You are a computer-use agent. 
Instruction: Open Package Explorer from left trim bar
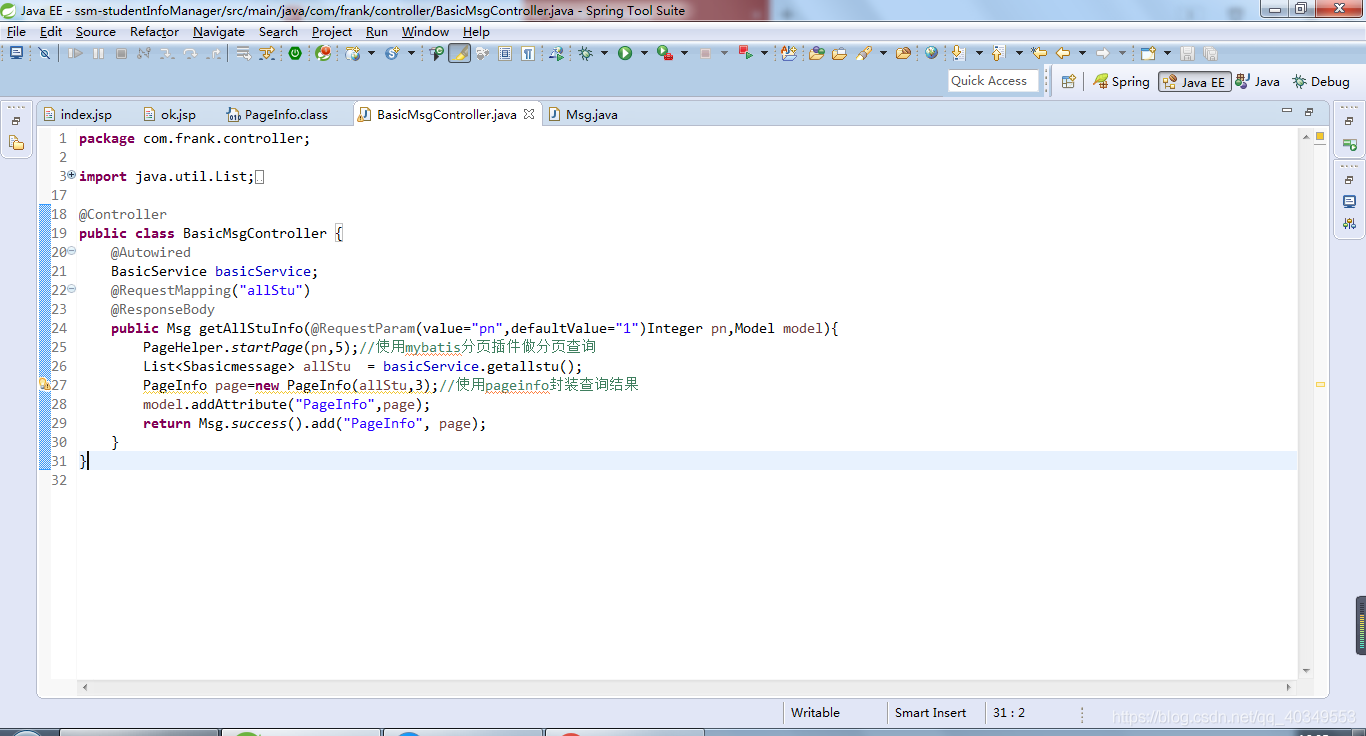pos(16,143)
